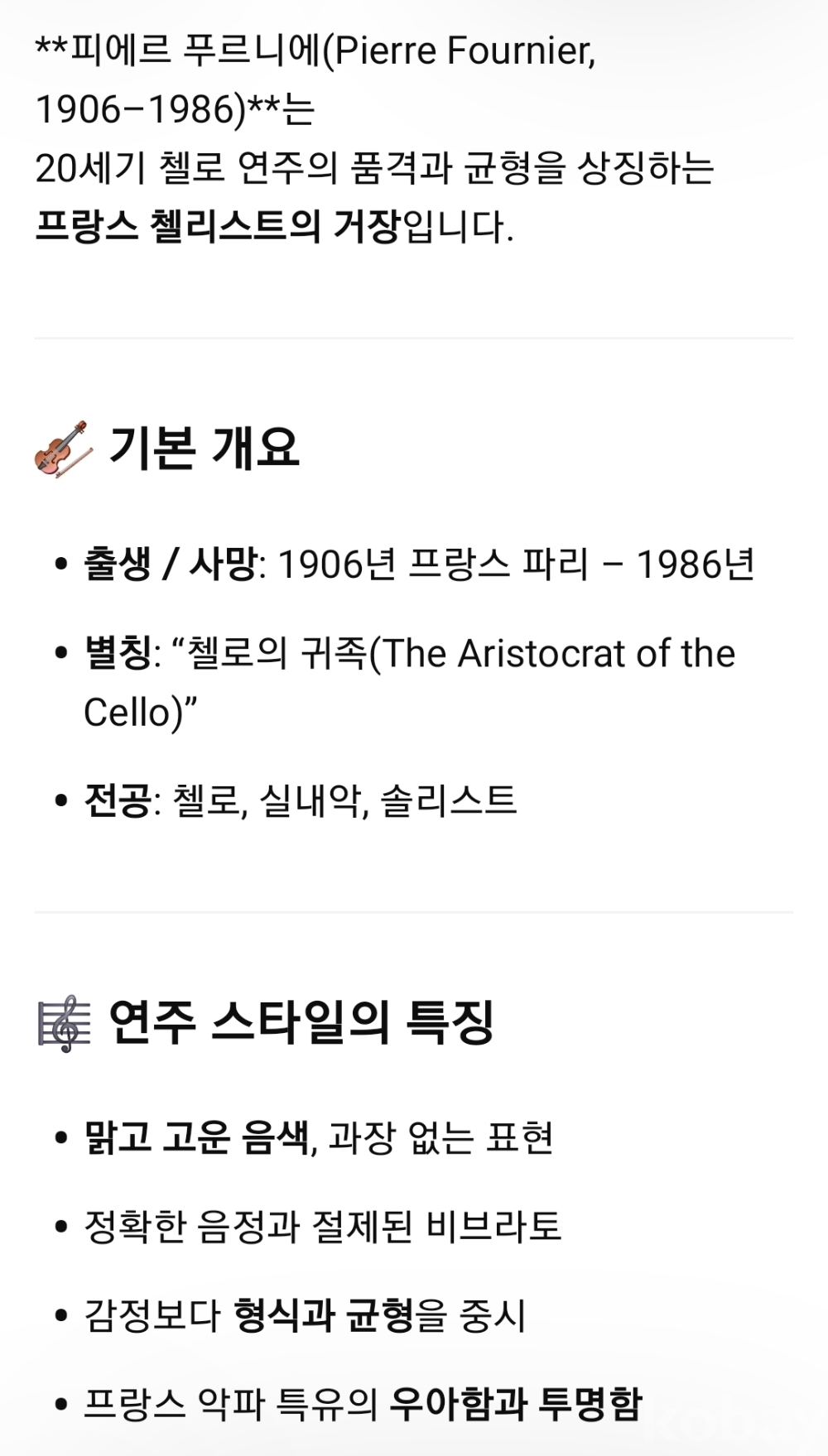This screenshot has height=1456, width=828.
Task: Tap the 별칭 label
Action: point(118,653)
